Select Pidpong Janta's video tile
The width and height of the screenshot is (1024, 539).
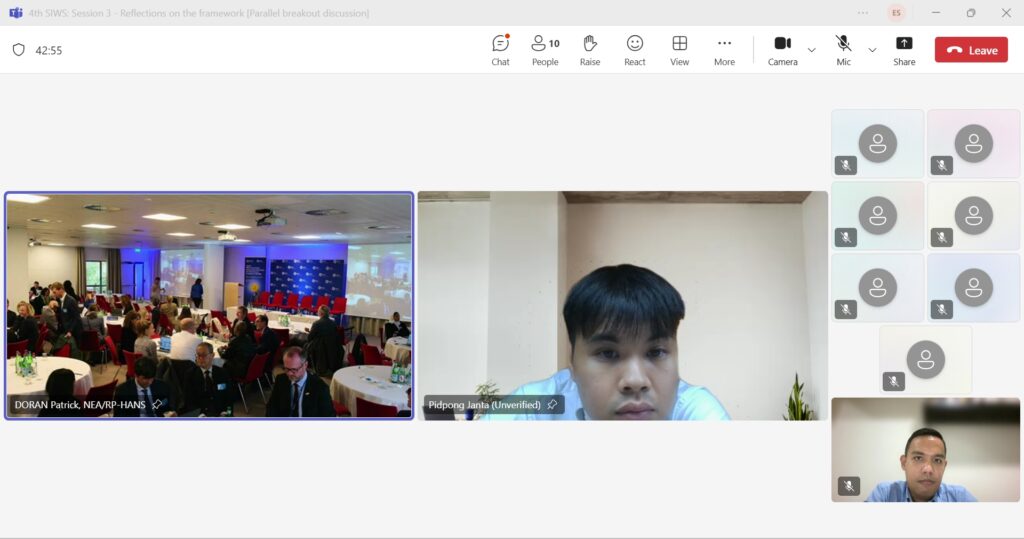[x=622, y=300]
